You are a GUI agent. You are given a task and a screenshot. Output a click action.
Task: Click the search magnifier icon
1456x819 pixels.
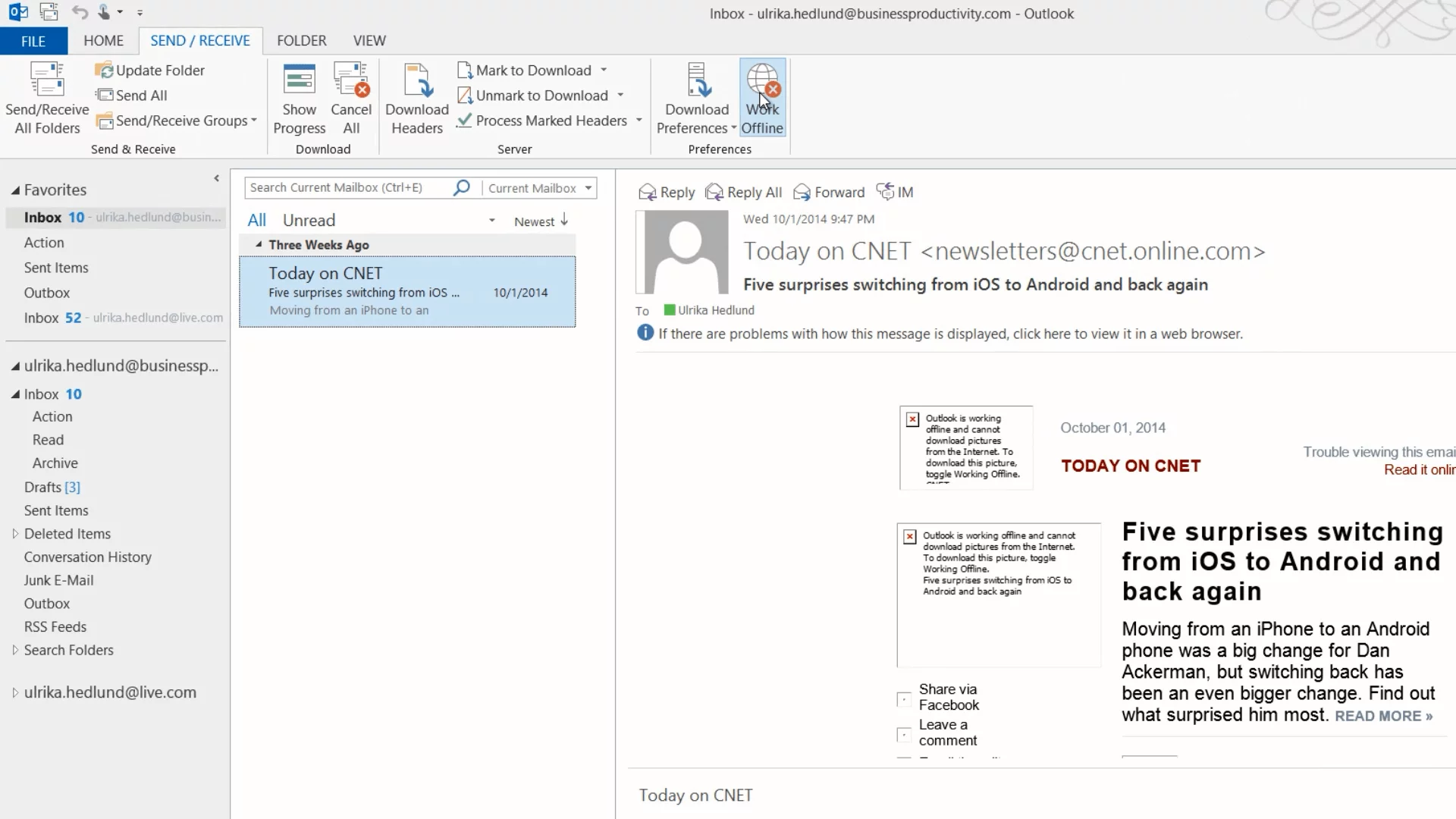[x=461, y=188]
